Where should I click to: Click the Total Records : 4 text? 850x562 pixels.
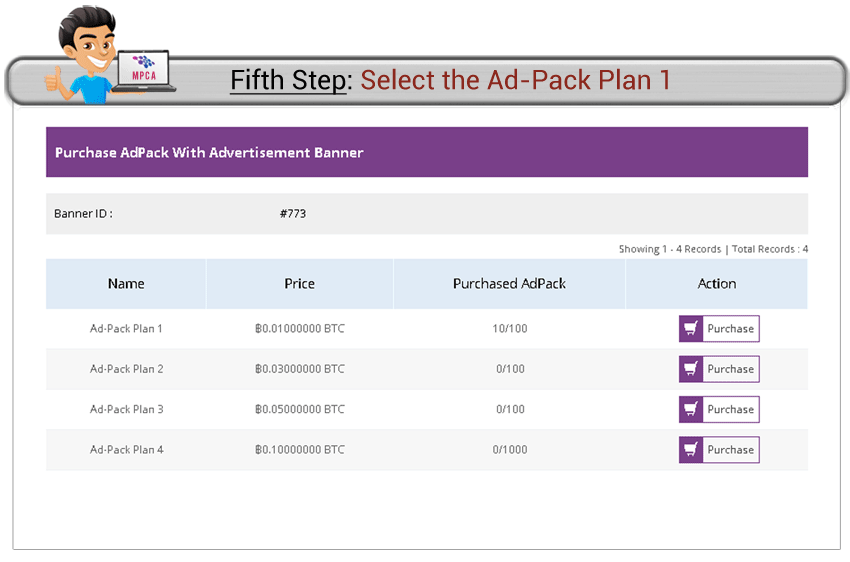770,249
